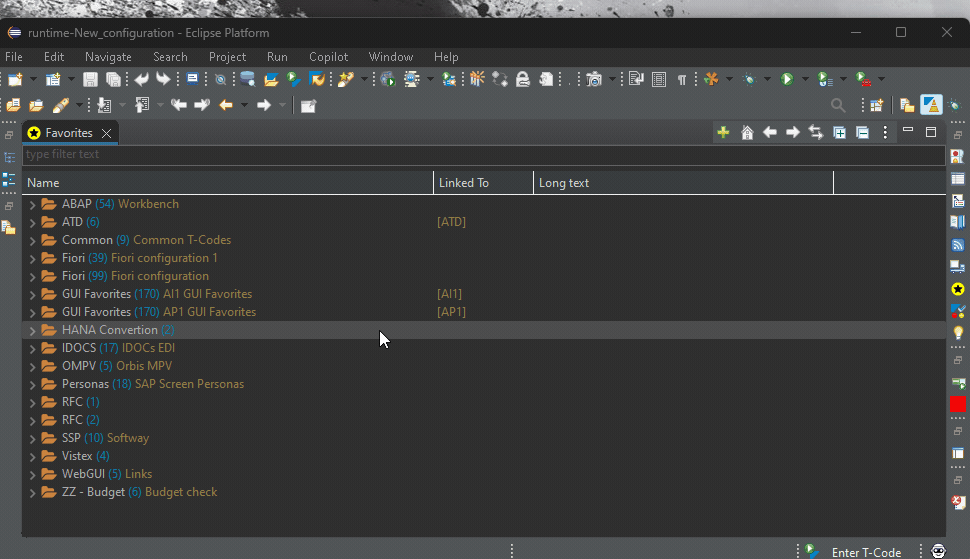Screen dimensions: 970x559
Task: Click the Debug bug icon in main toolbar
Action: pos(750,79)
